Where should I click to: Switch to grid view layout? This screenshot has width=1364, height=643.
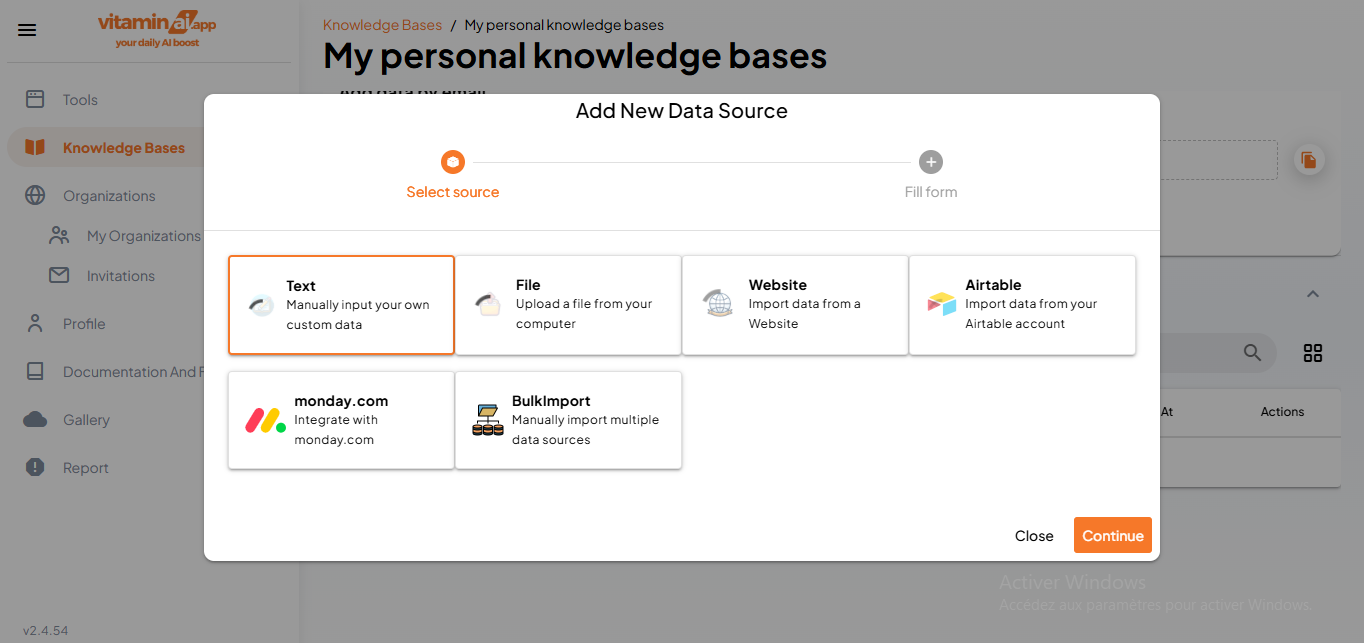click(x=1313, y=353)
